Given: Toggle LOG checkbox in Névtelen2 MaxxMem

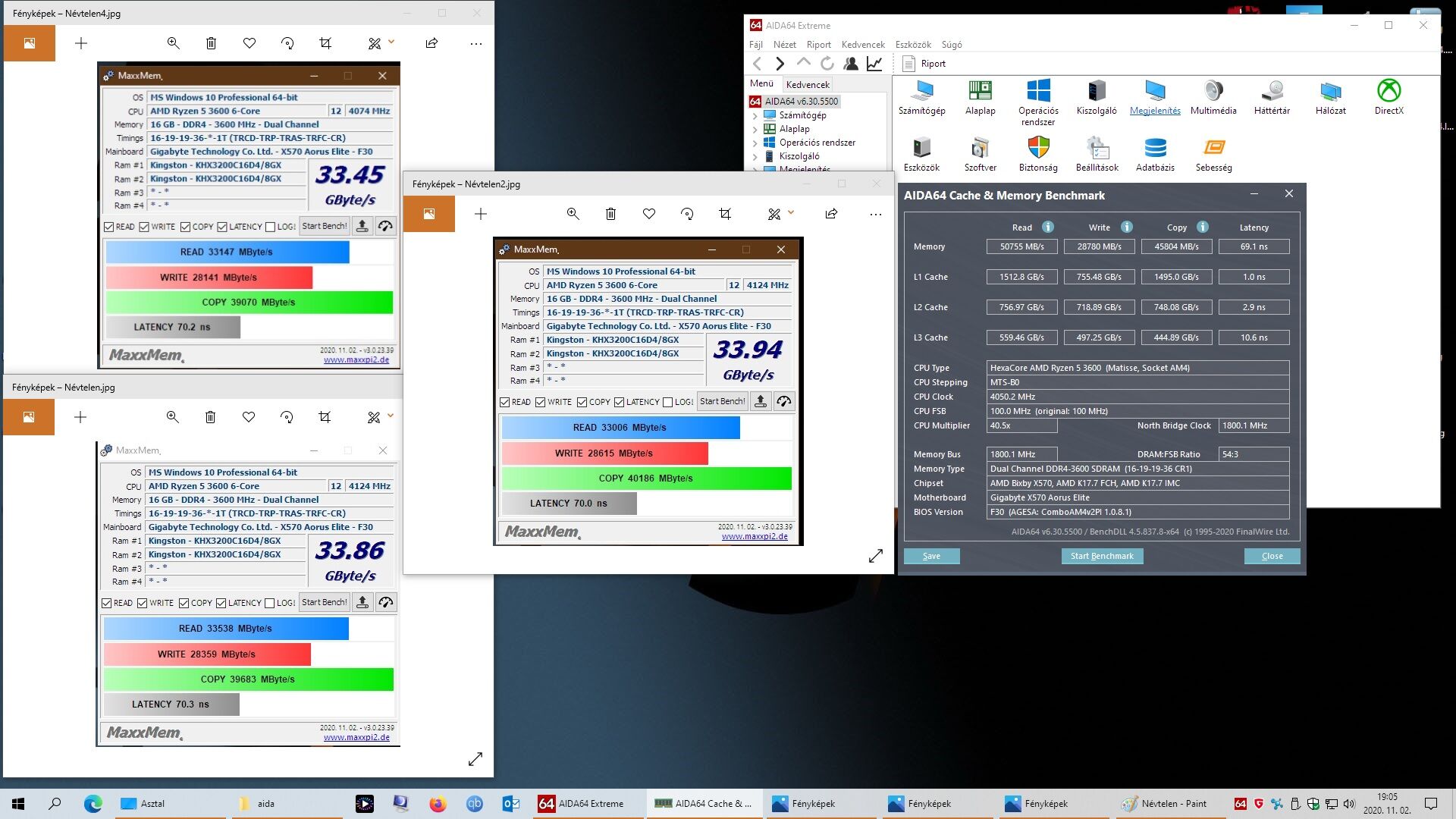Looking at the screenshot, I should point(668,402).
